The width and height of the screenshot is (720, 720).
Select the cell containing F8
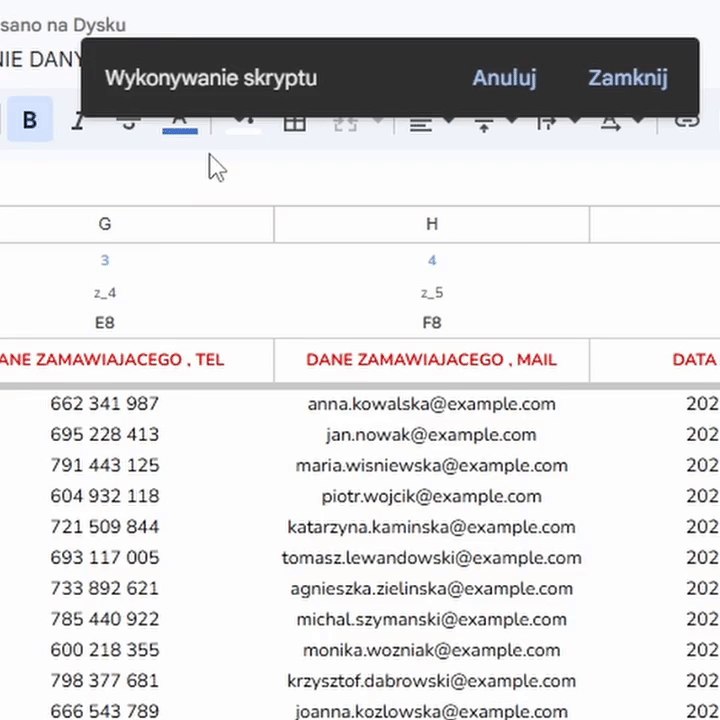coord(431,323)
